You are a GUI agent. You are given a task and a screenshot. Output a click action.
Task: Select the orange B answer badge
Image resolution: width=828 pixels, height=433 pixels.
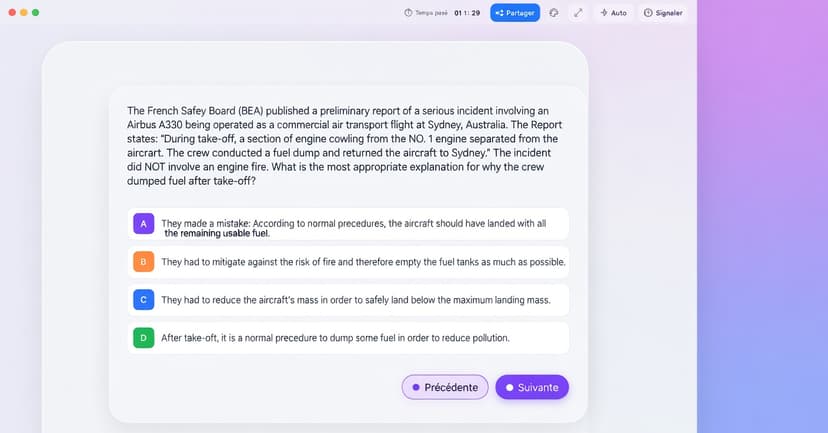tap(143, 262)
